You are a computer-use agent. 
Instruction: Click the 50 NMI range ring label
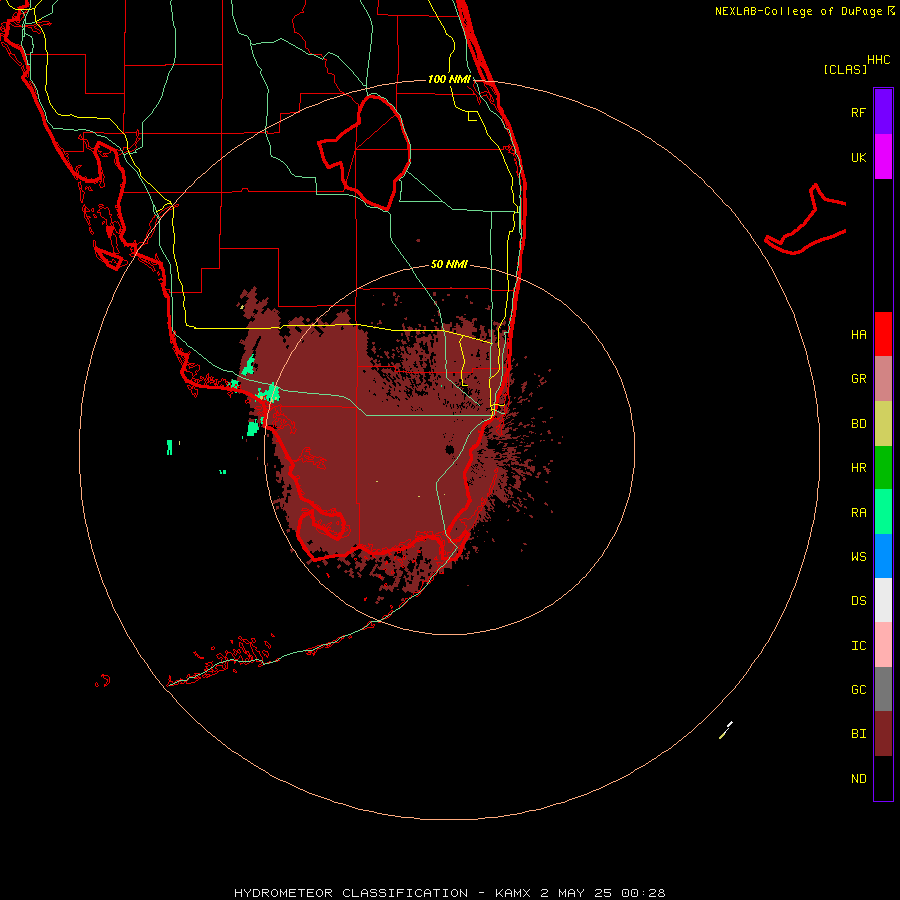click(449, 264)
